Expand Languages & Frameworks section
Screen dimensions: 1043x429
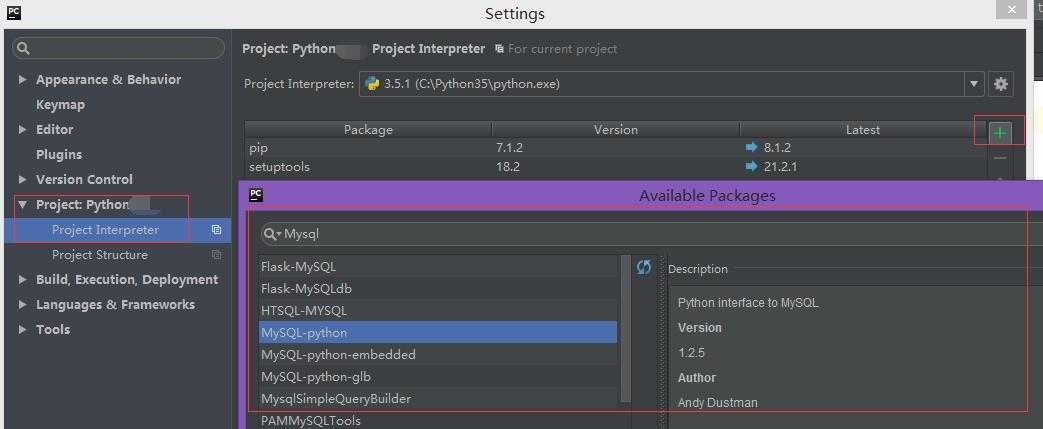[23, 305]
